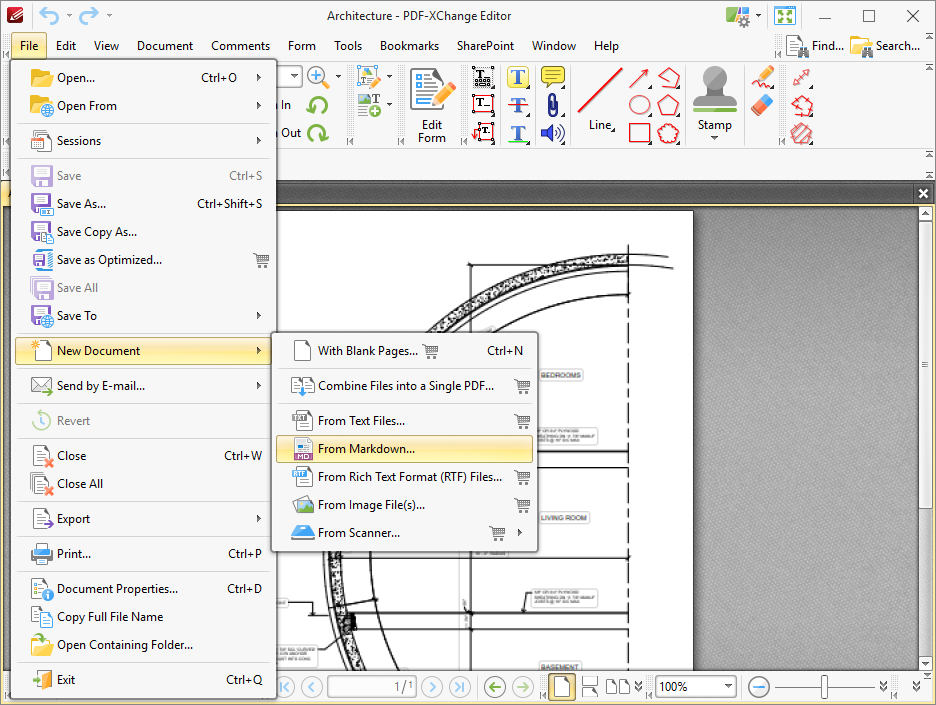The height and width of the screenshot is (705, 936).
Task: Rotate view with the counter-clockwise green arrow
Action: click(318, 106)
